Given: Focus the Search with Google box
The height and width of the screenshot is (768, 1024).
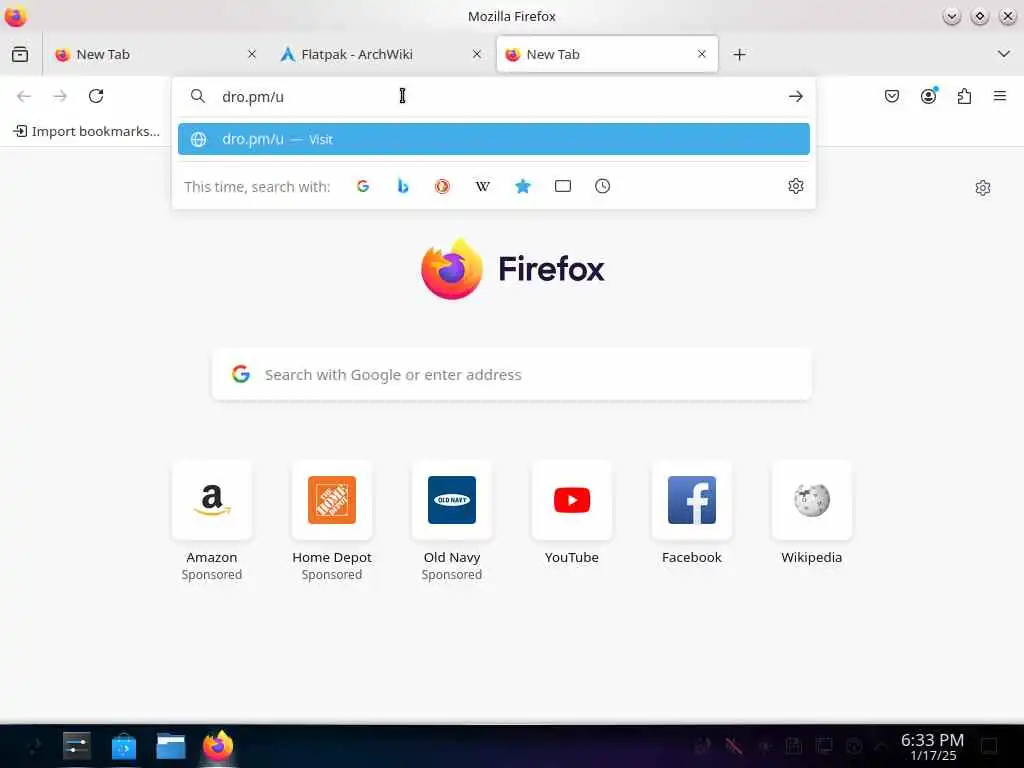Looking at the screenshot, I should tap(512, 375).
